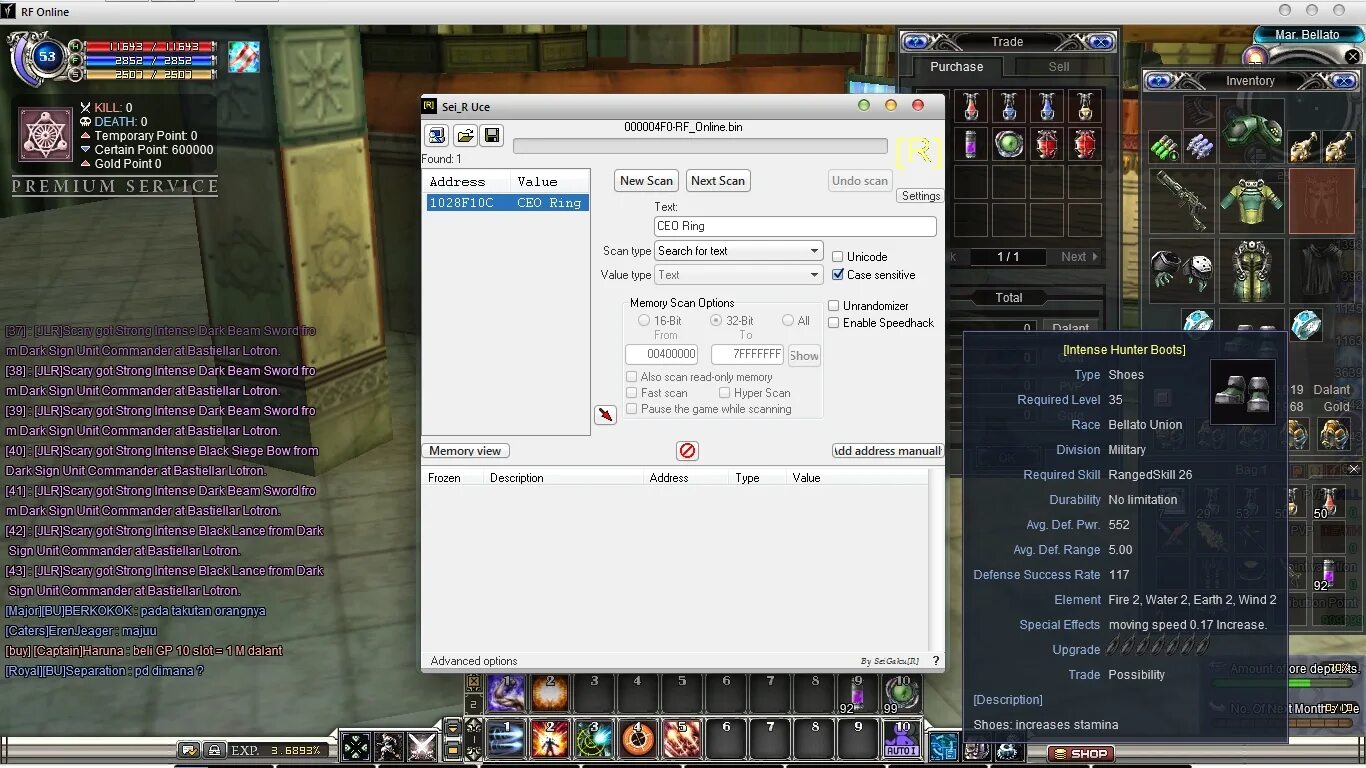Image resolution: width=1366 pixels, height=768 pixels.
Task: Click the red no-entry clear list icon
Action: [687, 451]
